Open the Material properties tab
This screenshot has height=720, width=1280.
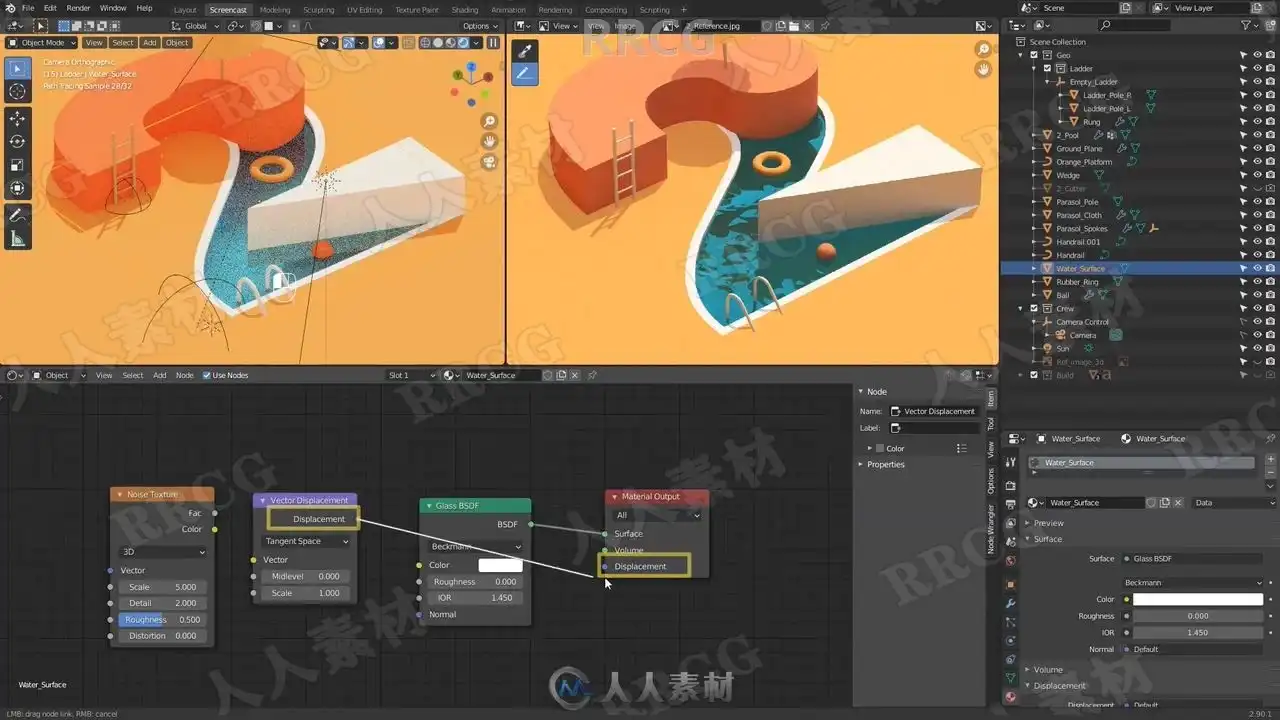click(1011, 696)
